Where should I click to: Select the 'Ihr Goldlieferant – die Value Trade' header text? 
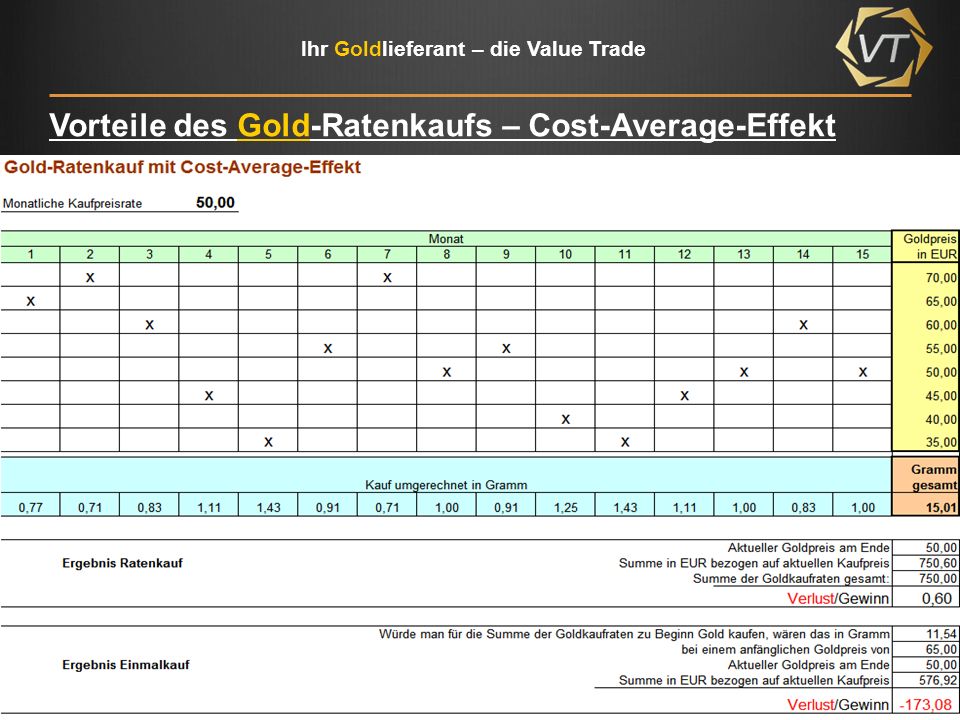click(x=473, y=49)
